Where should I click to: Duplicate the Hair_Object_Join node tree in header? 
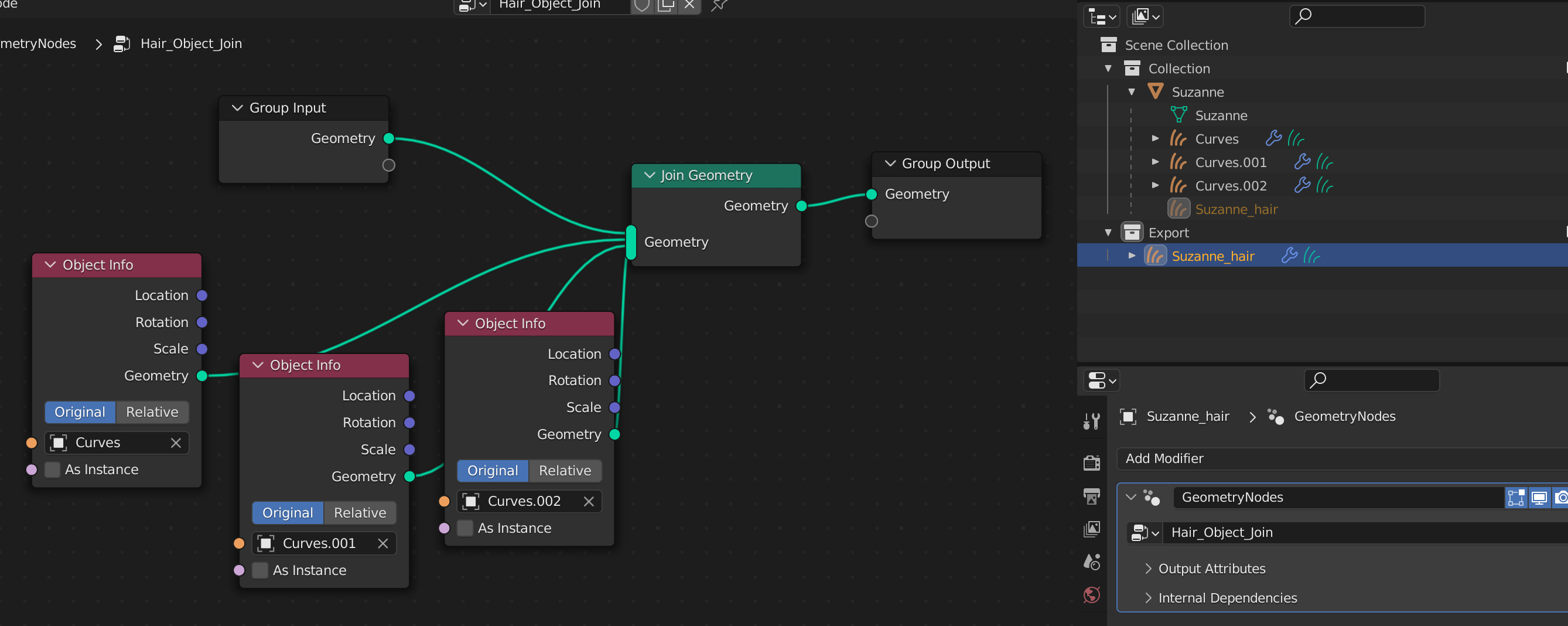click(x=666, y=5)
